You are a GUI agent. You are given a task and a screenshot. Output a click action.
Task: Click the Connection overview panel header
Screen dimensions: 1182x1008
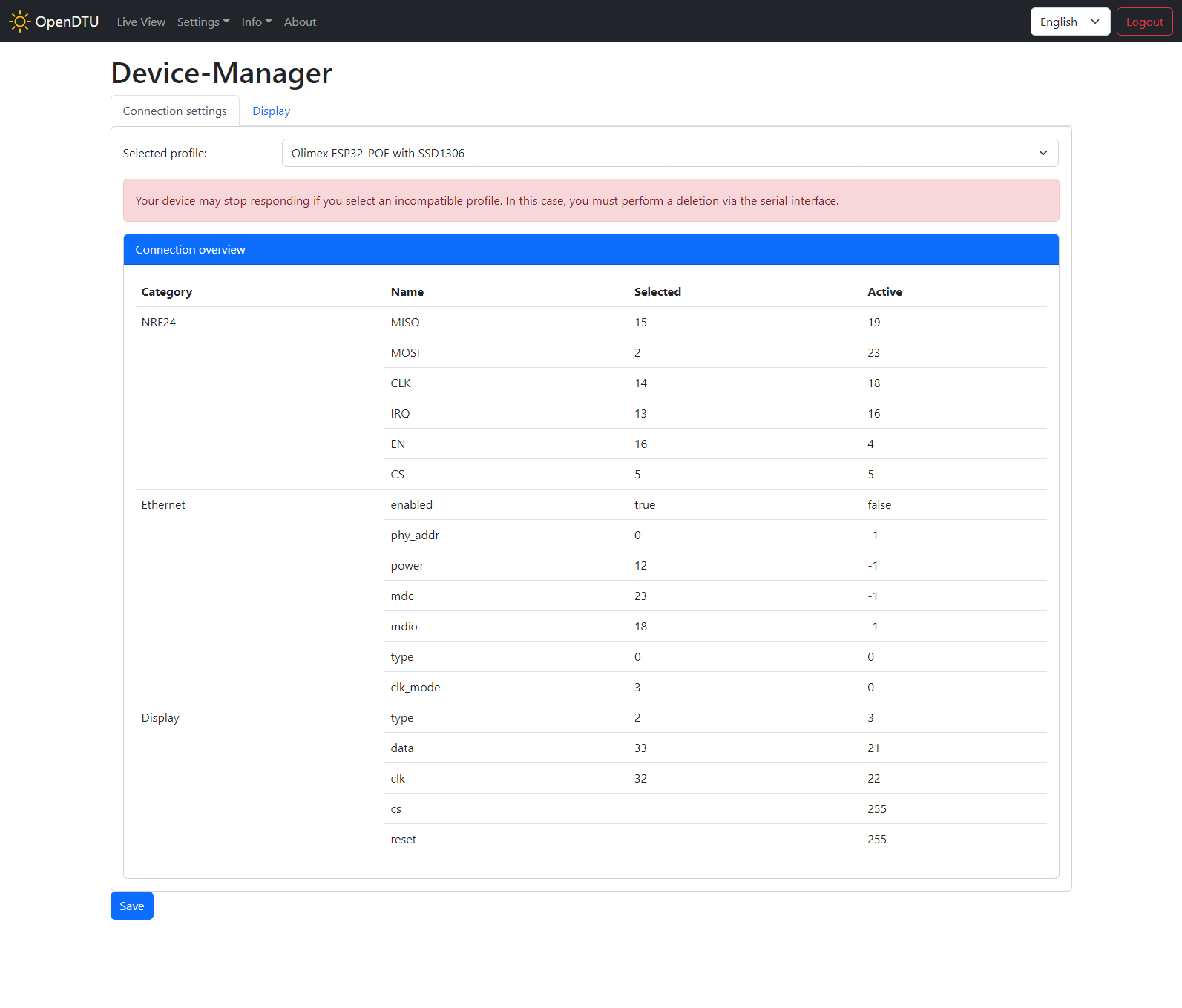[591, 250]
